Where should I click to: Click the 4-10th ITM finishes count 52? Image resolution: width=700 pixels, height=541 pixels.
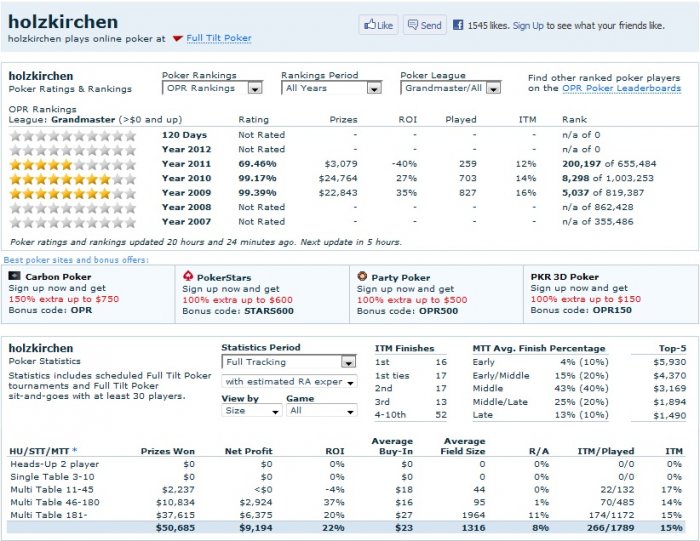point(441,415)
